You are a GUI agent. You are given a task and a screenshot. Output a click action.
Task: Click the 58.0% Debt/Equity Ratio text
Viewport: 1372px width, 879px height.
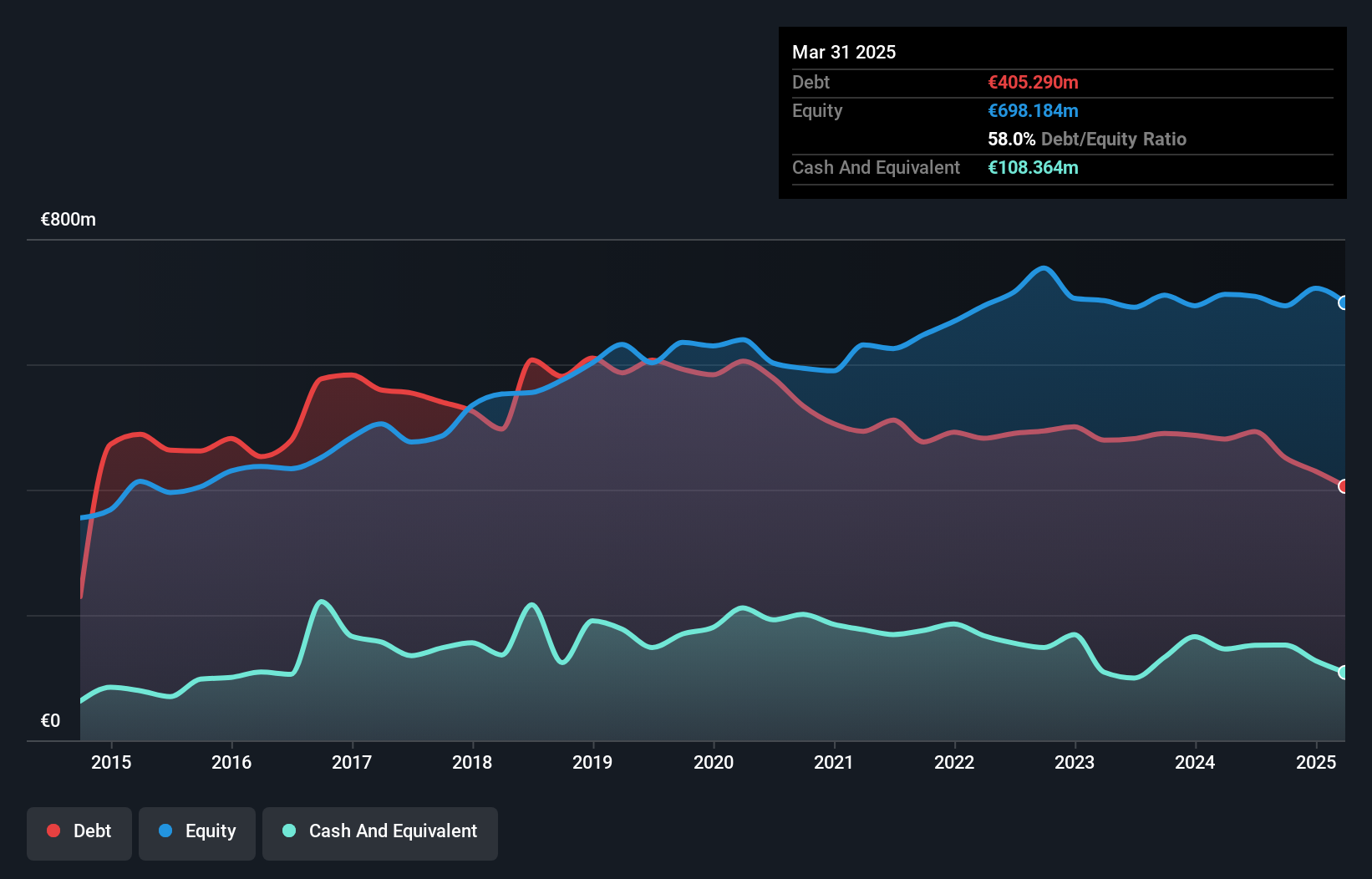click(1086, 139)
